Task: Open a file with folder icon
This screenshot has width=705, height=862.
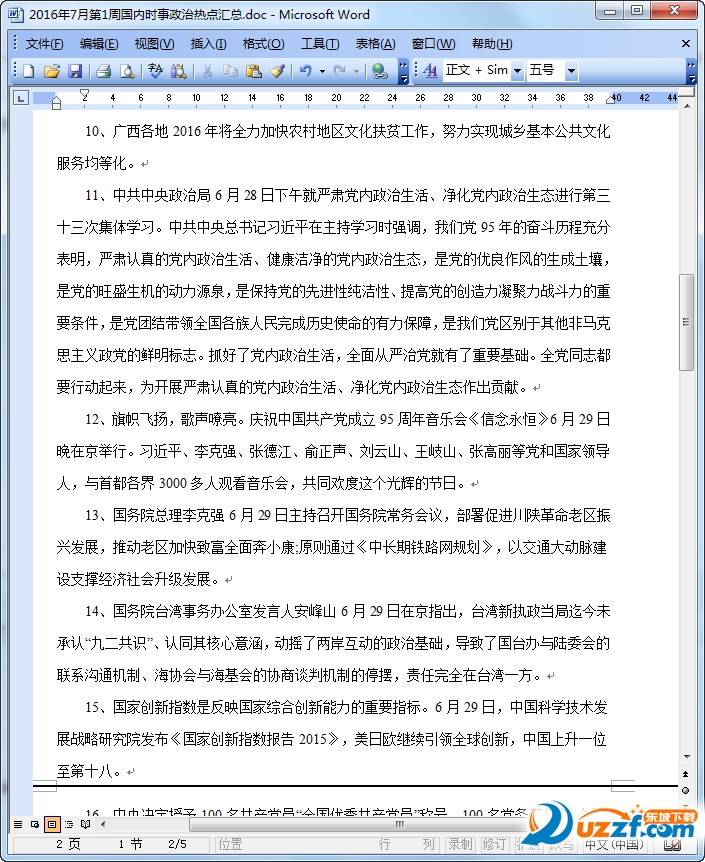Action: [x=52, y=71]
